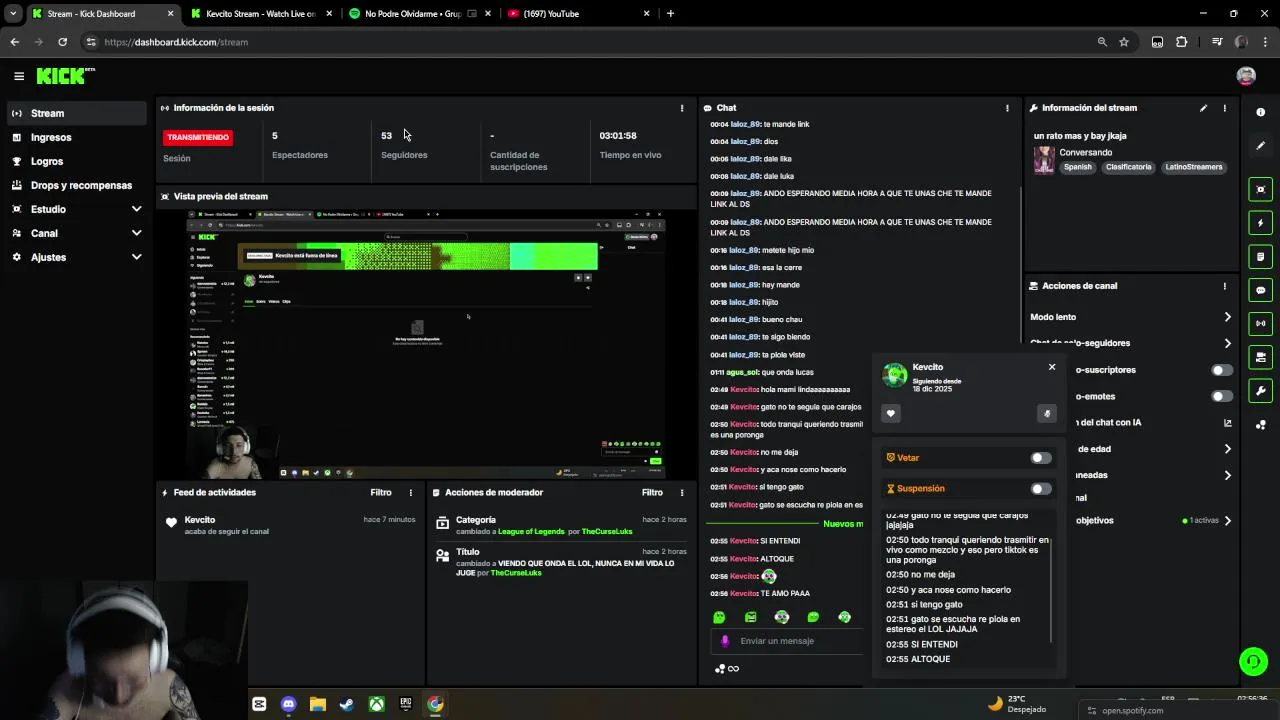Click the purple microphone in message box
The height and width of the screenshot is (720, 1280).
pos(725,641)
